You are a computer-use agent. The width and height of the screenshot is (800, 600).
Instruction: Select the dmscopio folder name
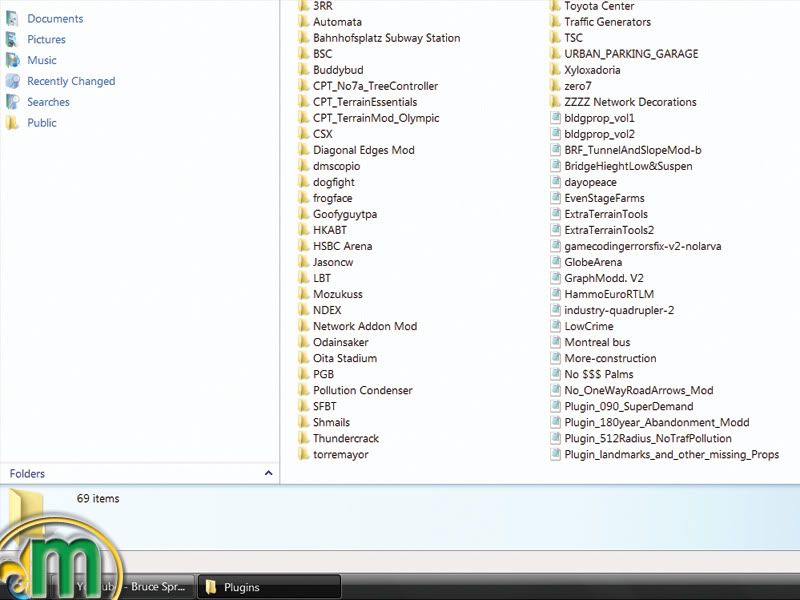(x=337, y=166)
